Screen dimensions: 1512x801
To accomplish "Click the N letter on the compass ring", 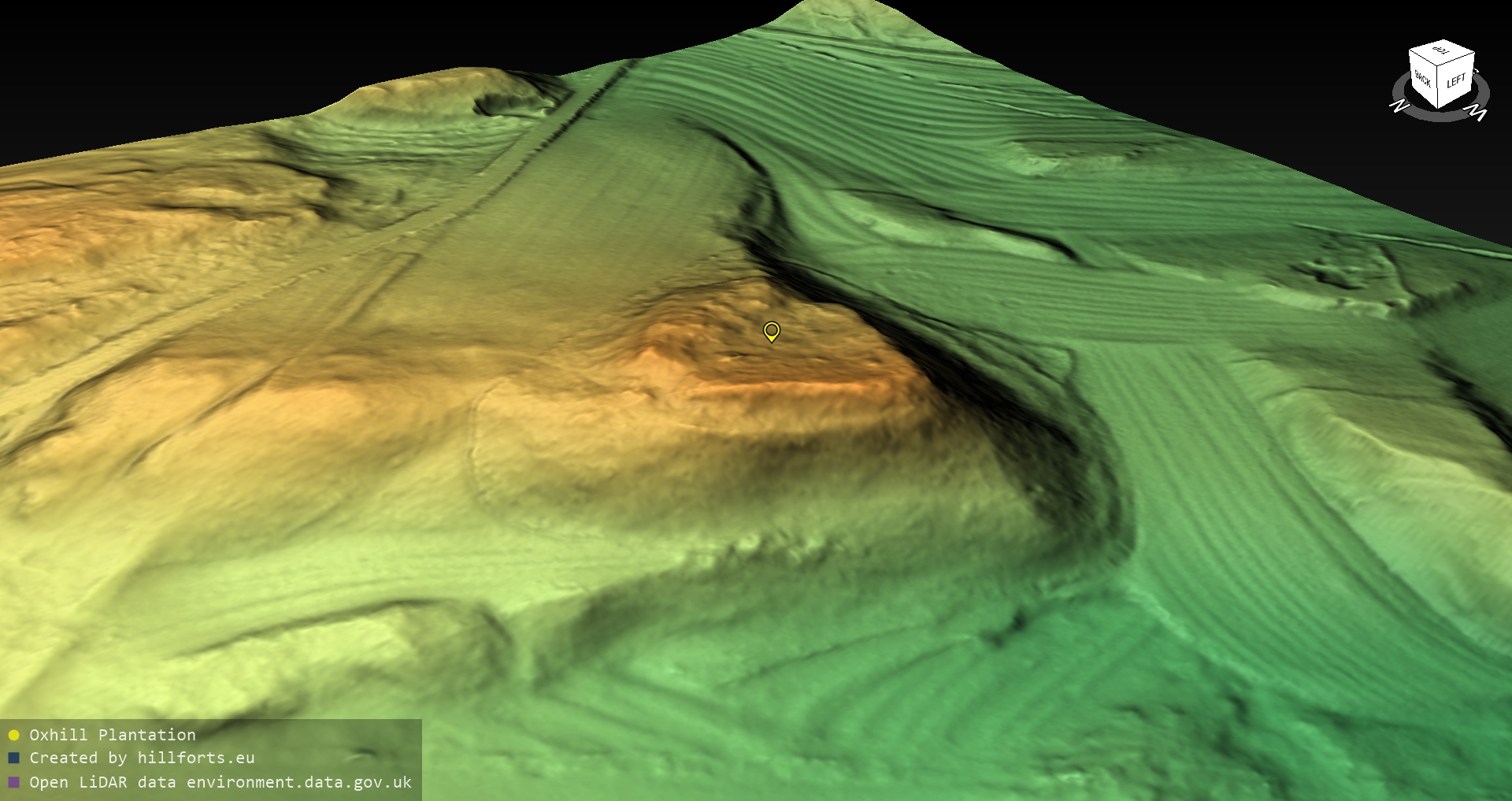I will pos(1399,106).
